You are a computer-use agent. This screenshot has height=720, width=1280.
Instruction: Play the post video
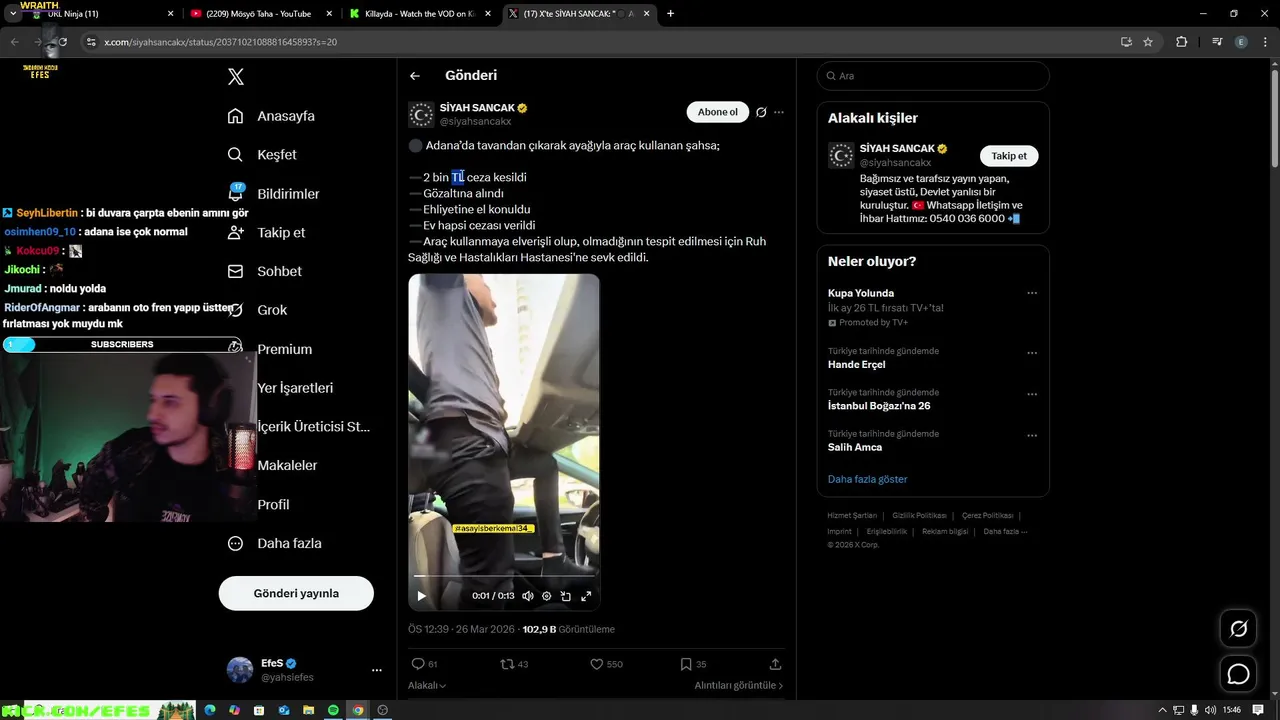(422, 596)
